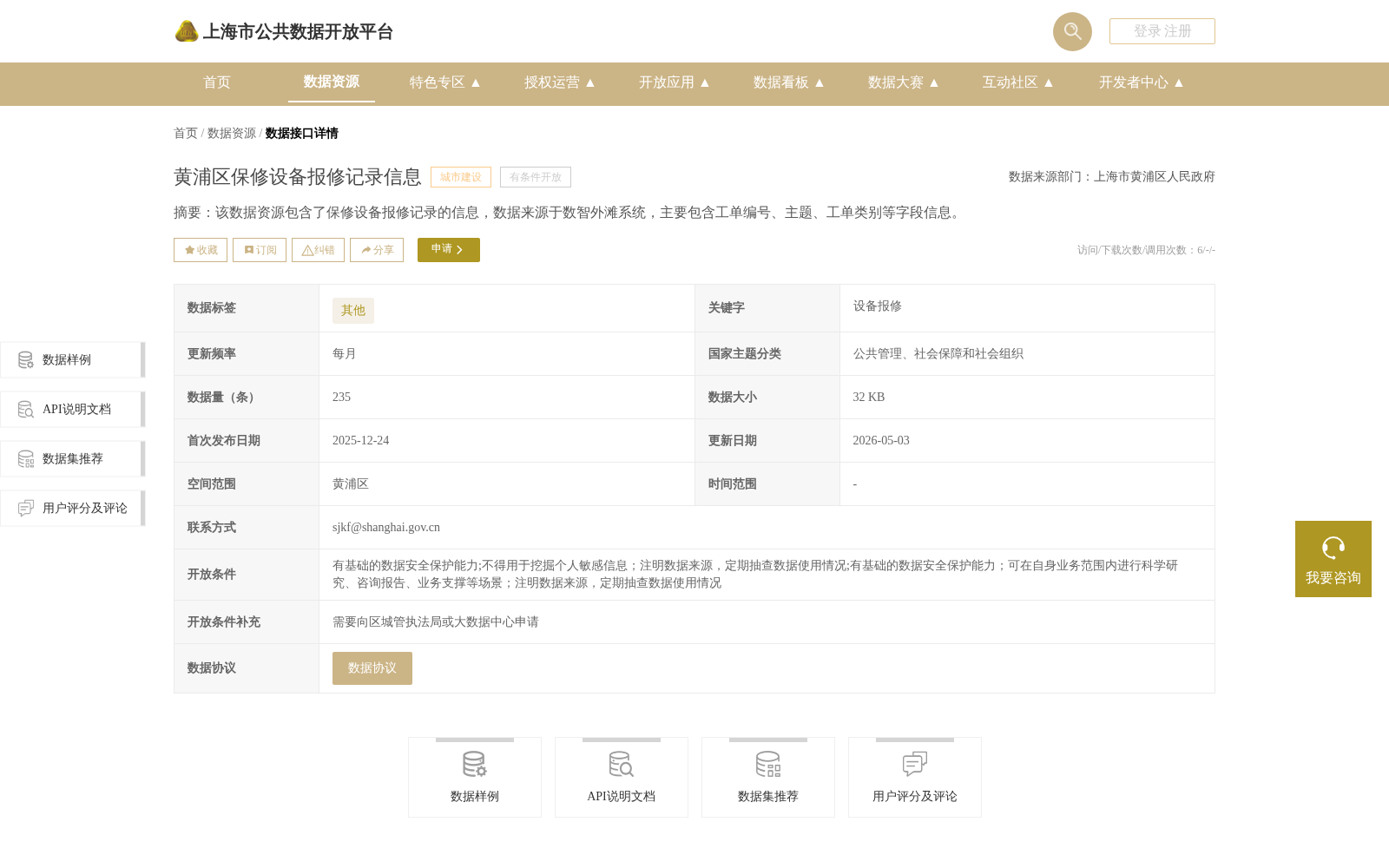Click 公共管理、社会保障和社会组织 category value
The width and height of the screenshot is (1389, 868).
938,354
